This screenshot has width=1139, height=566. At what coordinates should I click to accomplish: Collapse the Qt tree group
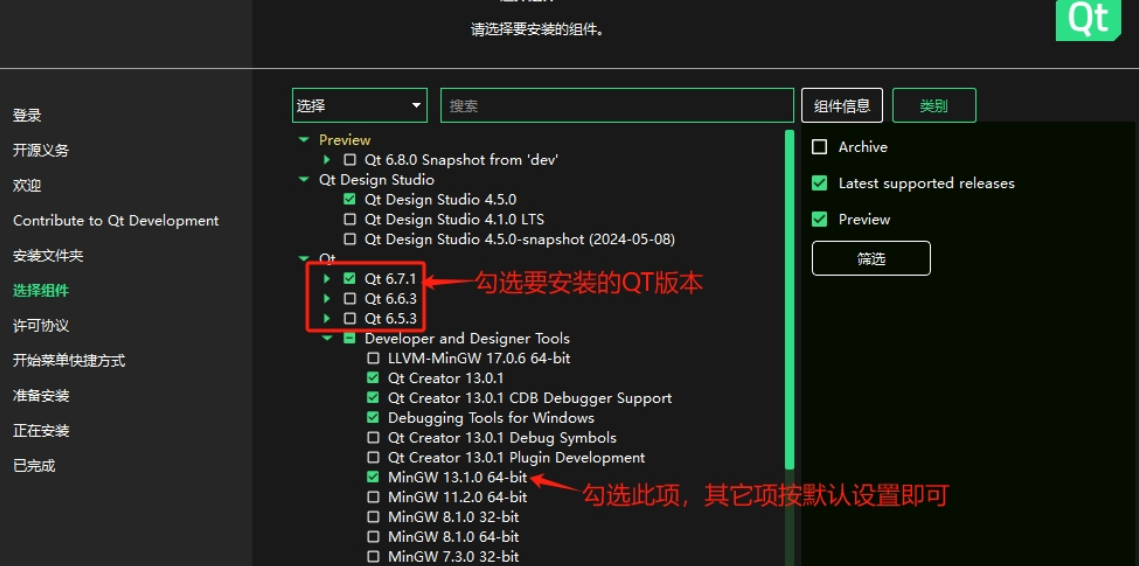pos(304,258)
